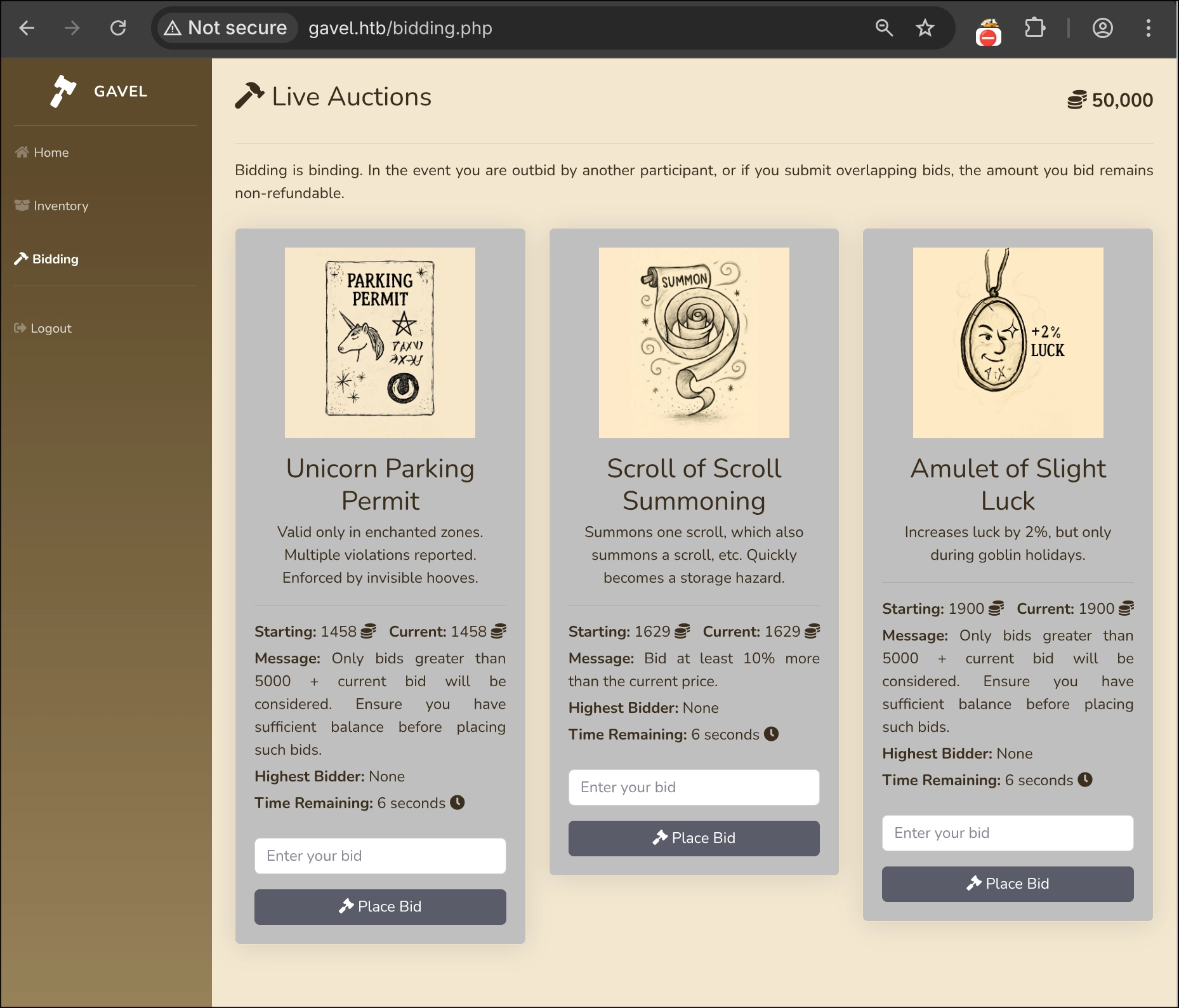Image resolution: width=1179 pixels, height=1008 pixels.
Task: Select Bidding in the sidebar
Action: coord(55,259)
